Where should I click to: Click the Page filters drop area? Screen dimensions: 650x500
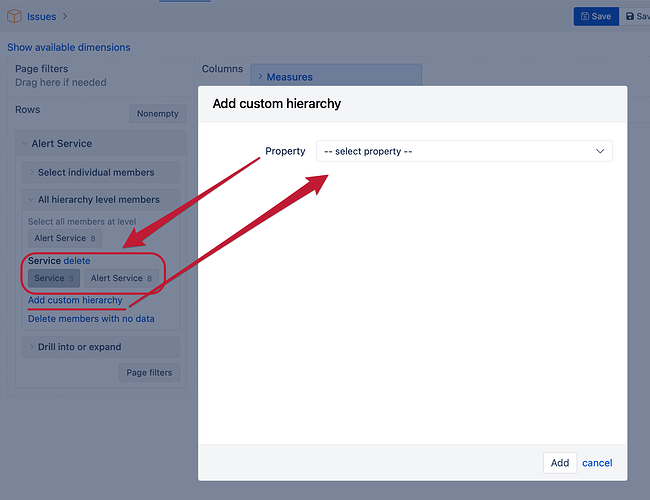click(x=99, y=76)
